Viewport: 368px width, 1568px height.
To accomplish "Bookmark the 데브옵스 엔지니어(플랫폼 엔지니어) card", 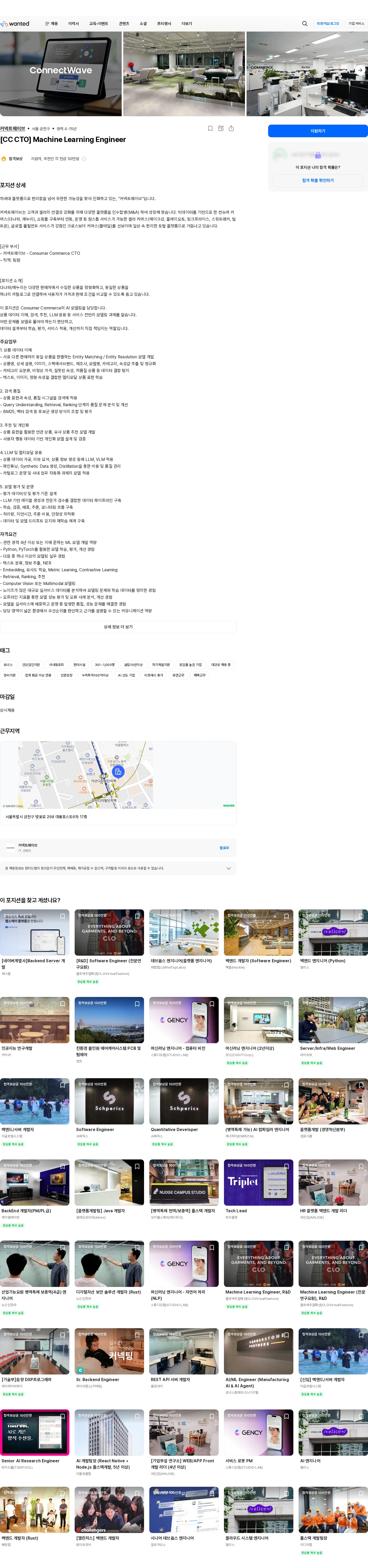I will (x=212, y=916).
